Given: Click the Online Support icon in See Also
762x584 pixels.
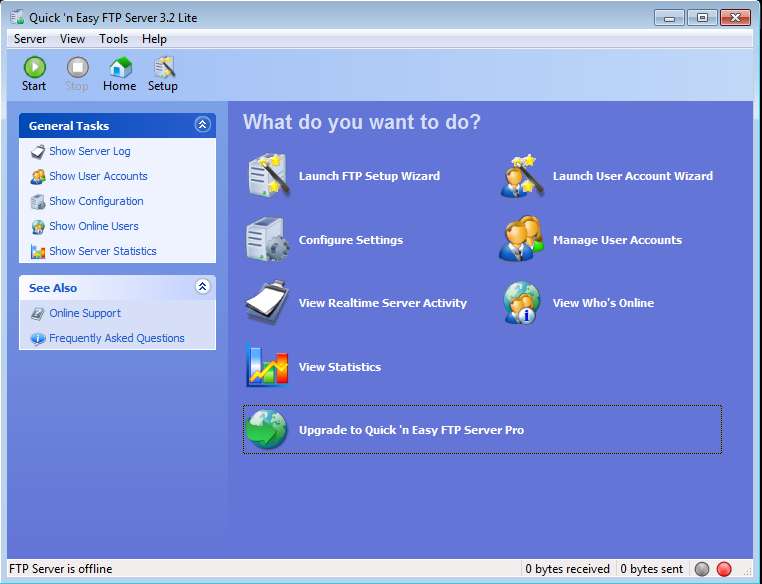Looking at the screenshot, I should 37,313.
